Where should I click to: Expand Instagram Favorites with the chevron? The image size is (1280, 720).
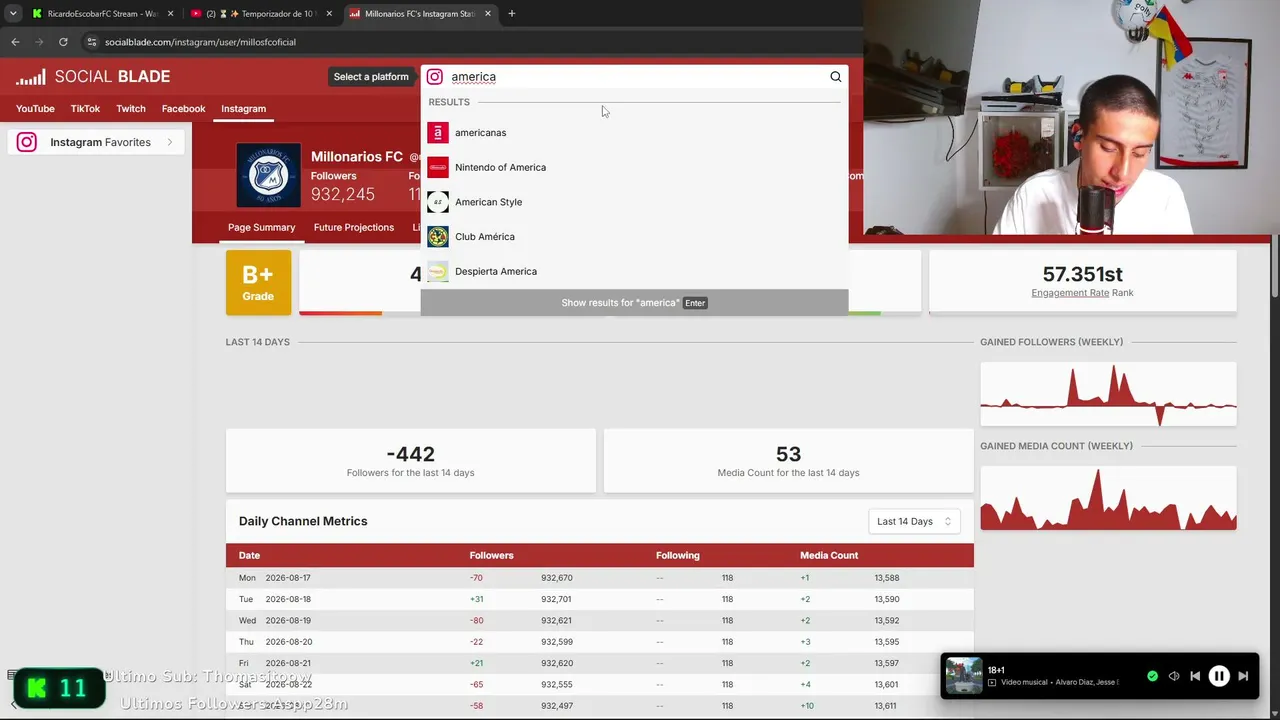click(x=170, y=142)
